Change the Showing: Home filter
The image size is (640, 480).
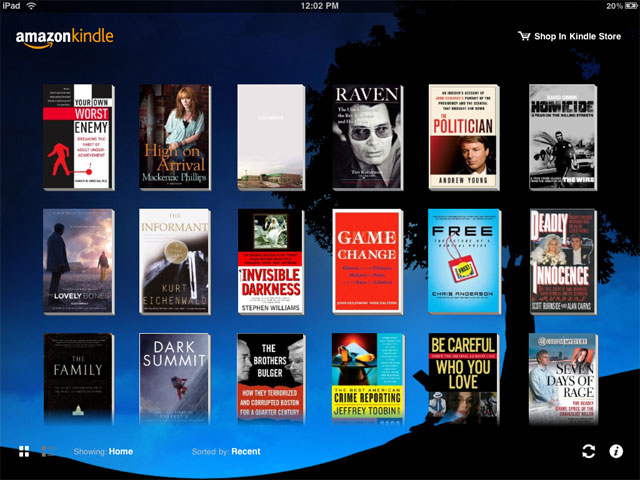click(103, 451)
